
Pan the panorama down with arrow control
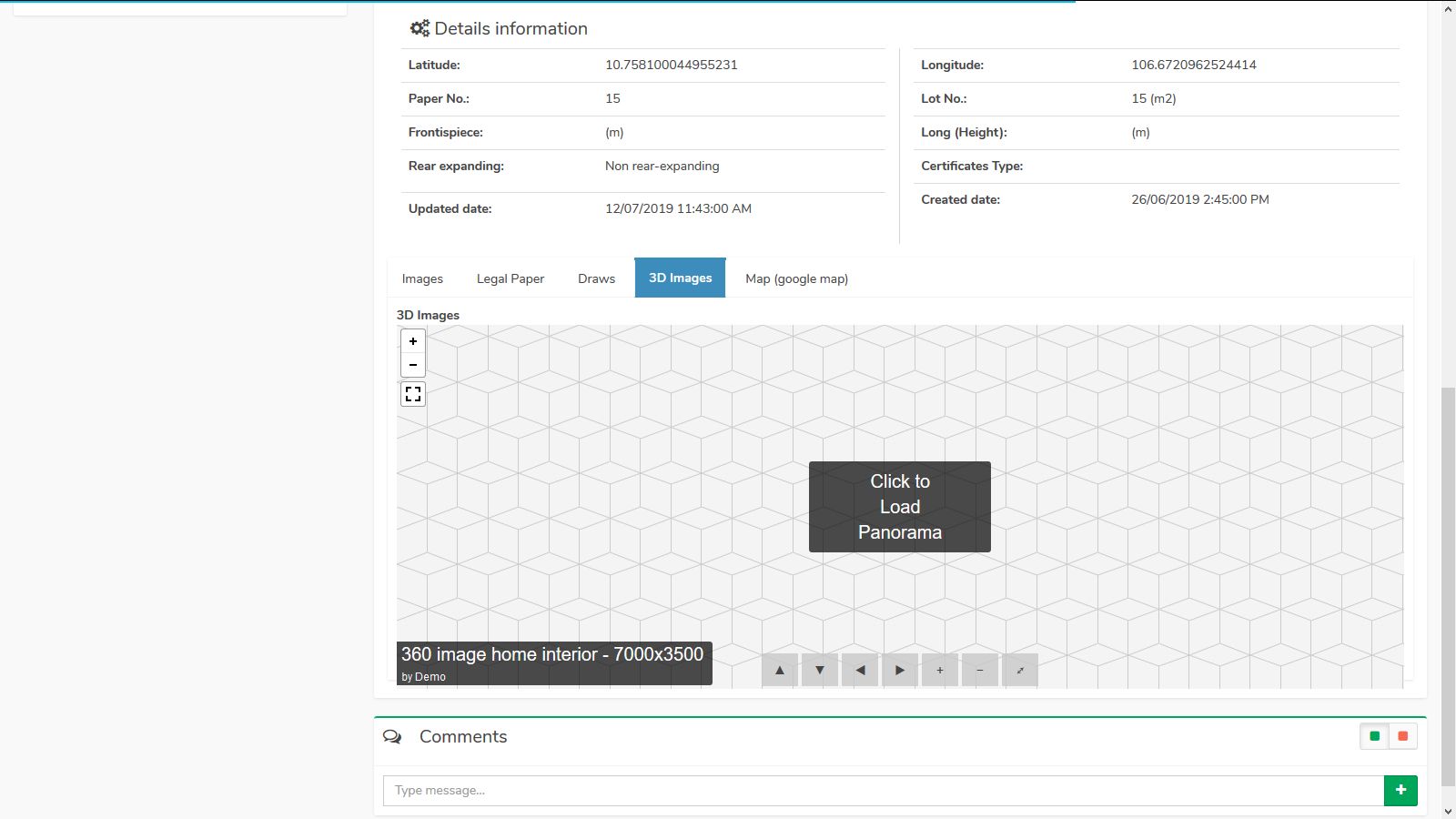click(820, 671)
